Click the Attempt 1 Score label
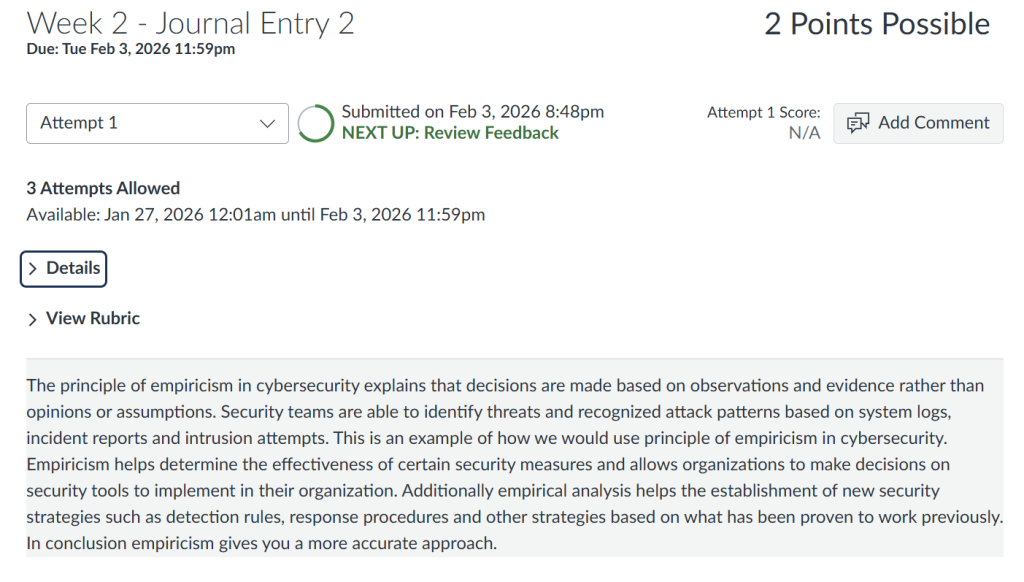1024x582 pixels. [x=763, y=113]
